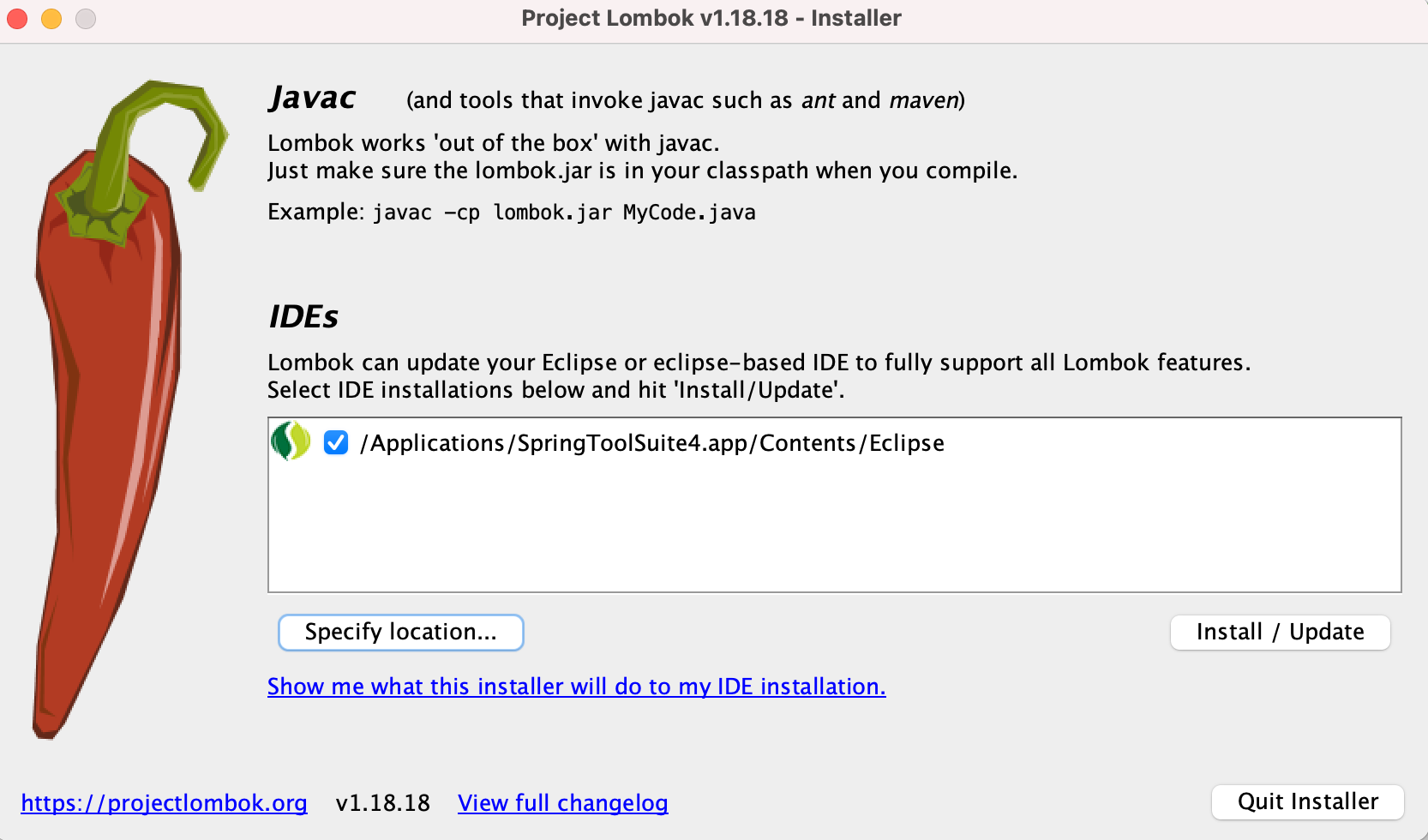Exit via the Quit Installer button

click(1307, 802)
